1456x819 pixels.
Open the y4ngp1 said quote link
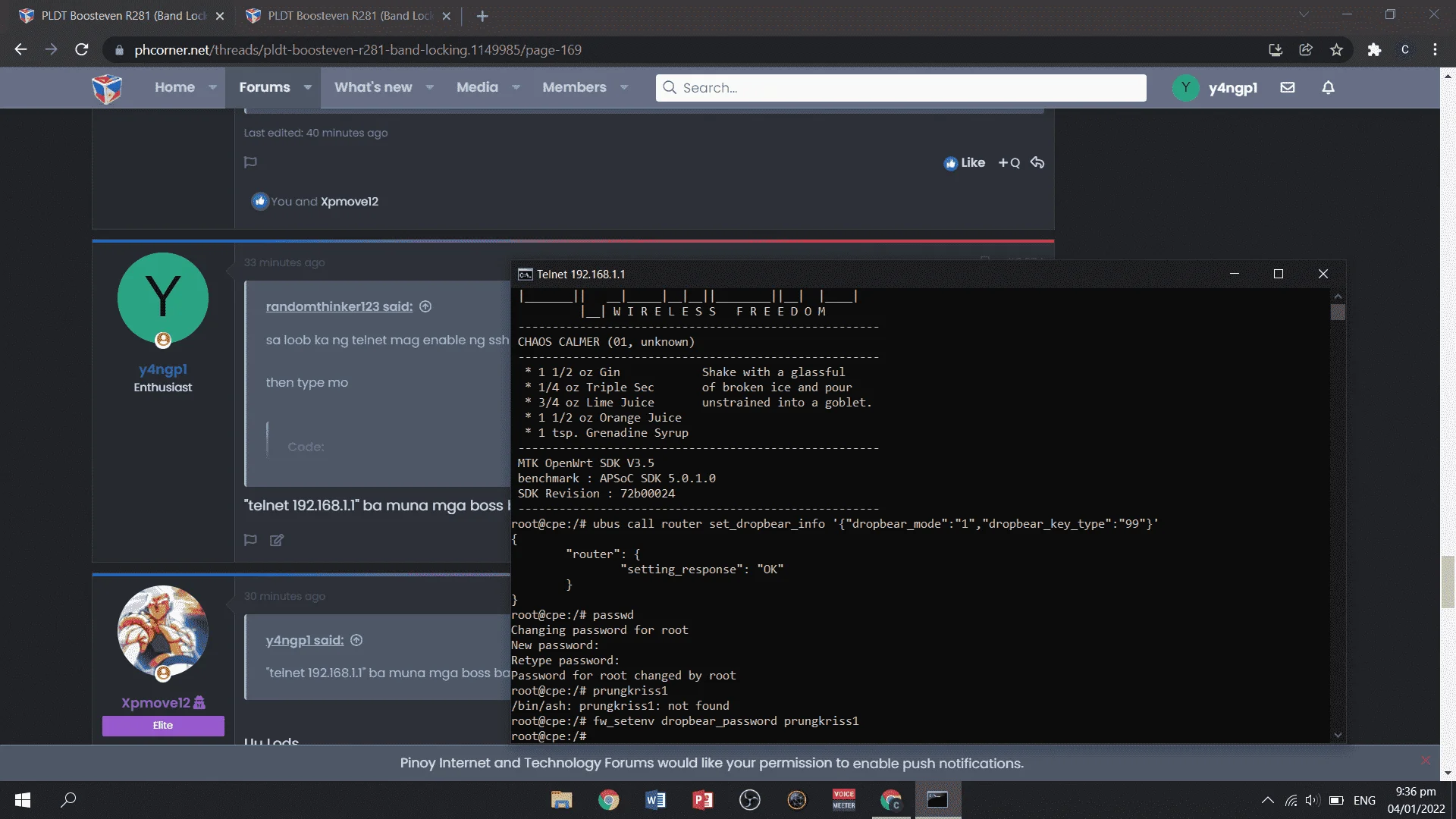[x=304, y=640]
